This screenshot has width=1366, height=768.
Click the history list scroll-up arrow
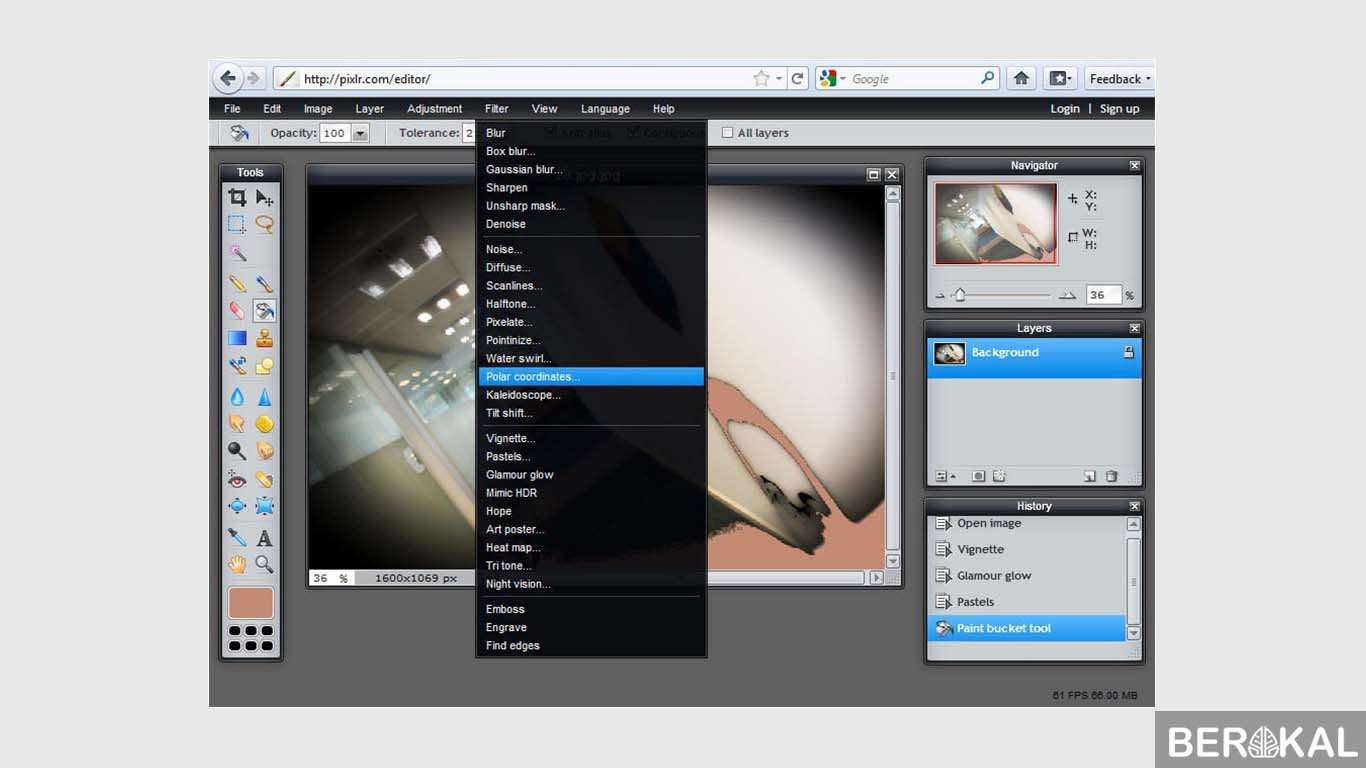click(x=1134, y=524)
